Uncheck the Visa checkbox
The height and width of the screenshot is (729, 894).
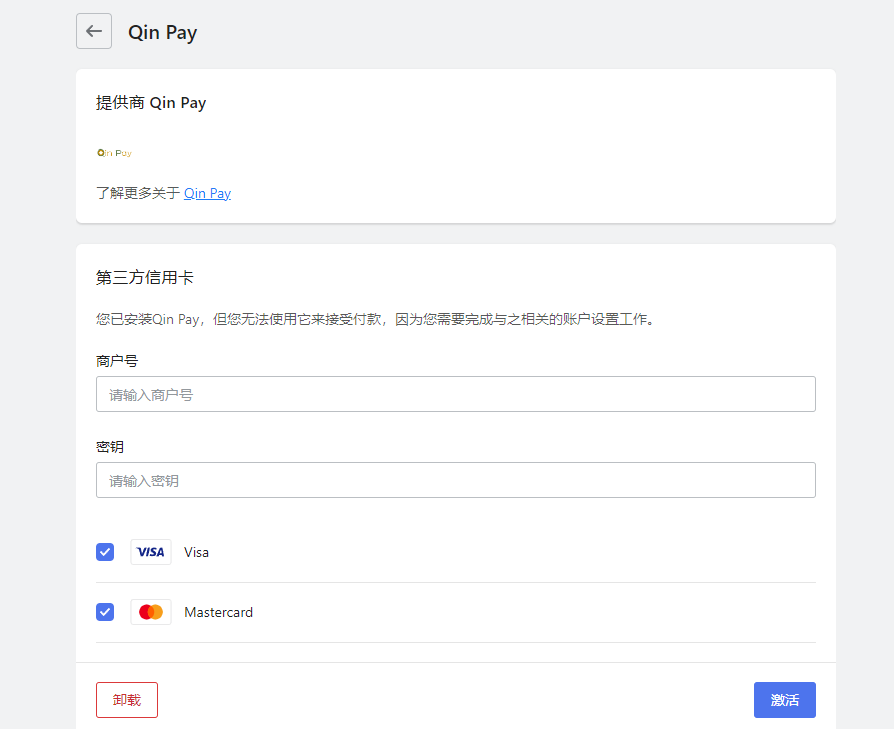pos(105,552)
